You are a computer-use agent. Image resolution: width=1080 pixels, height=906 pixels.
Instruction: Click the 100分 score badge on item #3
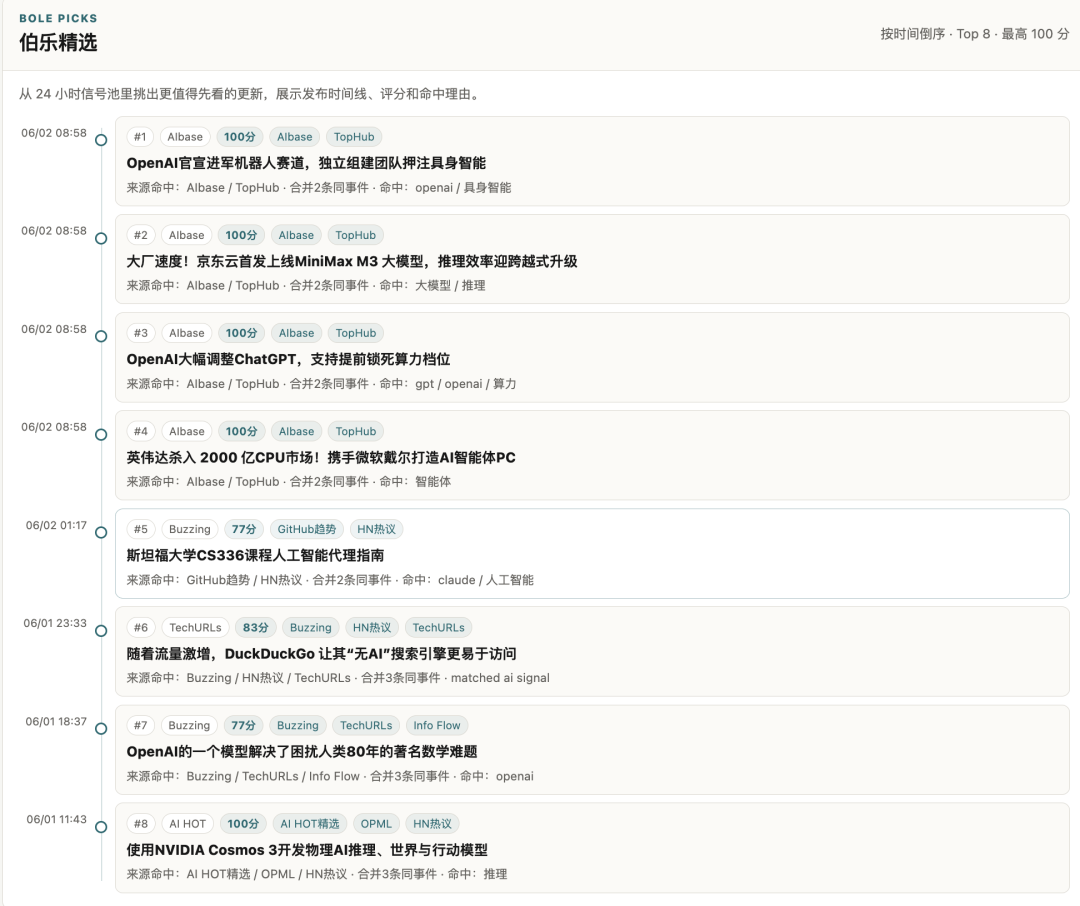pyautogui.click(x=241, y=333)
